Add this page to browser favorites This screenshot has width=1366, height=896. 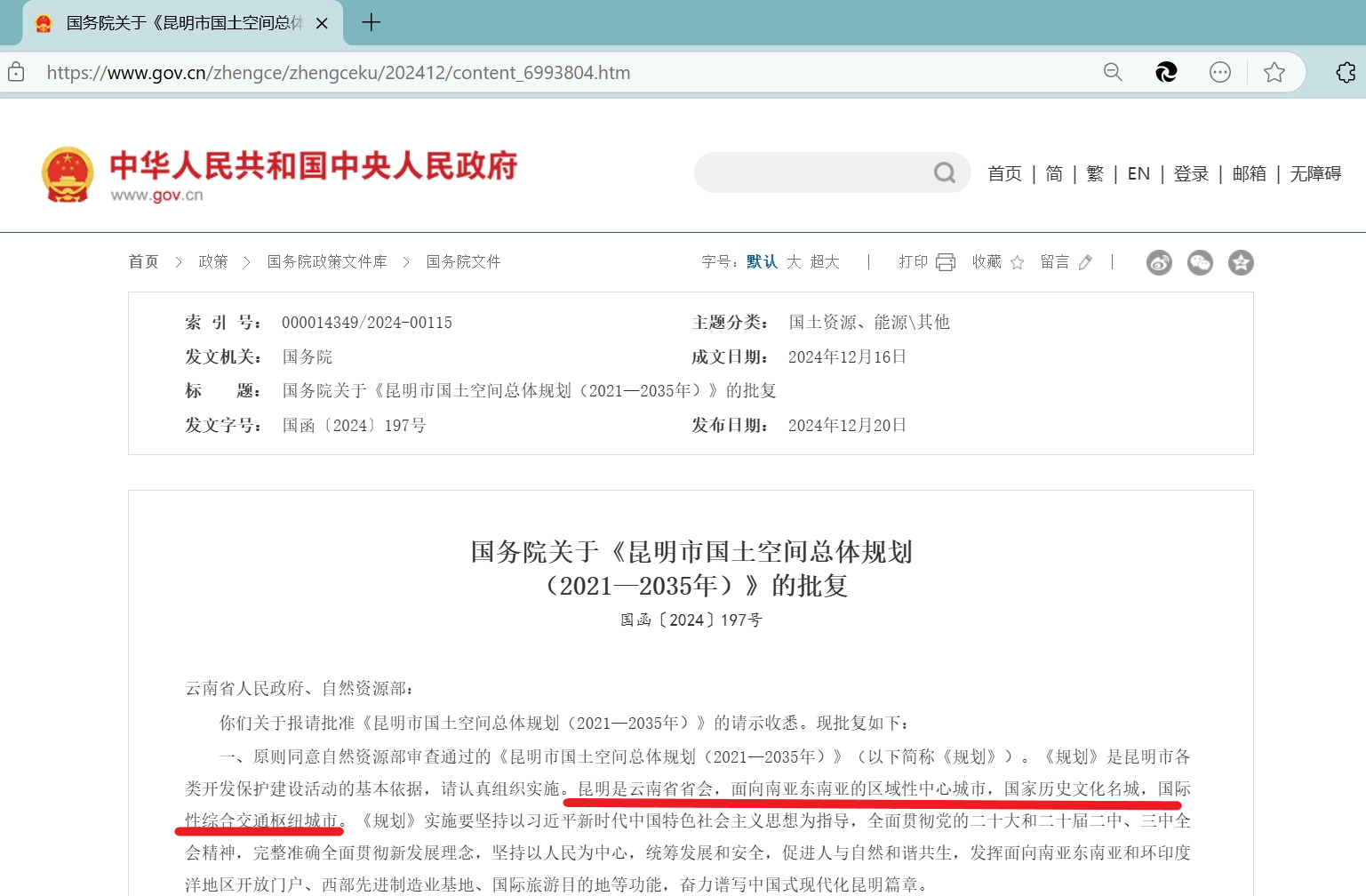1274,72
